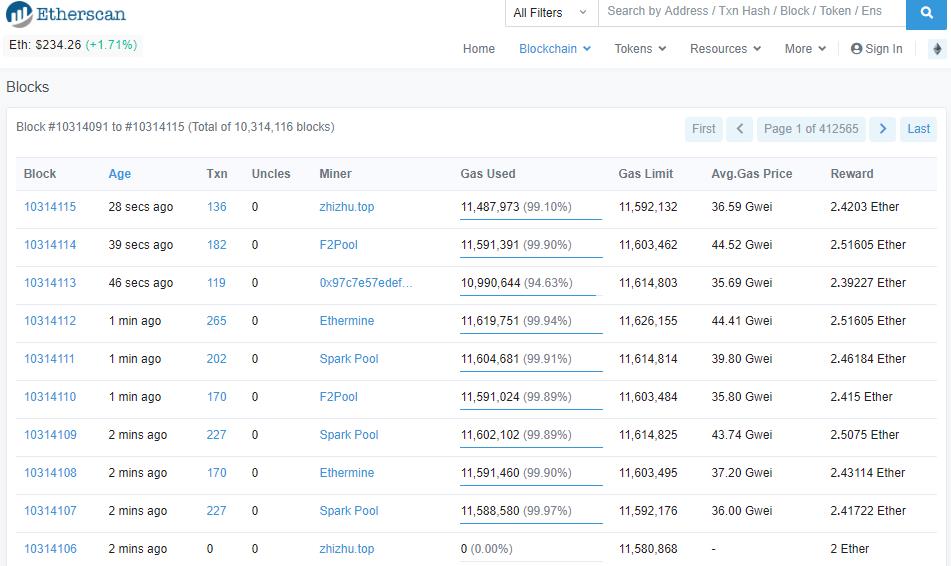
Task: View the 182 transactions link
Action: coord(217,245)
